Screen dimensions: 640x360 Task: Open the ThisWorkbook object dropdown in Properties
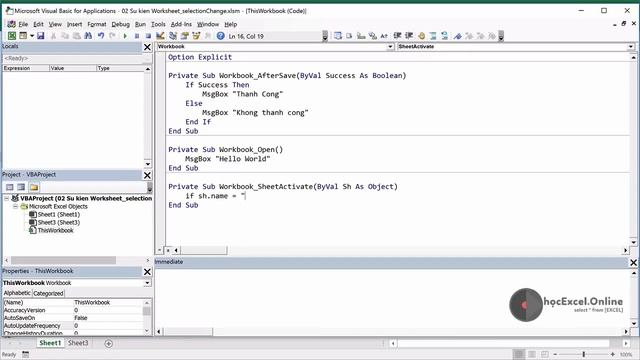(147, 283)
